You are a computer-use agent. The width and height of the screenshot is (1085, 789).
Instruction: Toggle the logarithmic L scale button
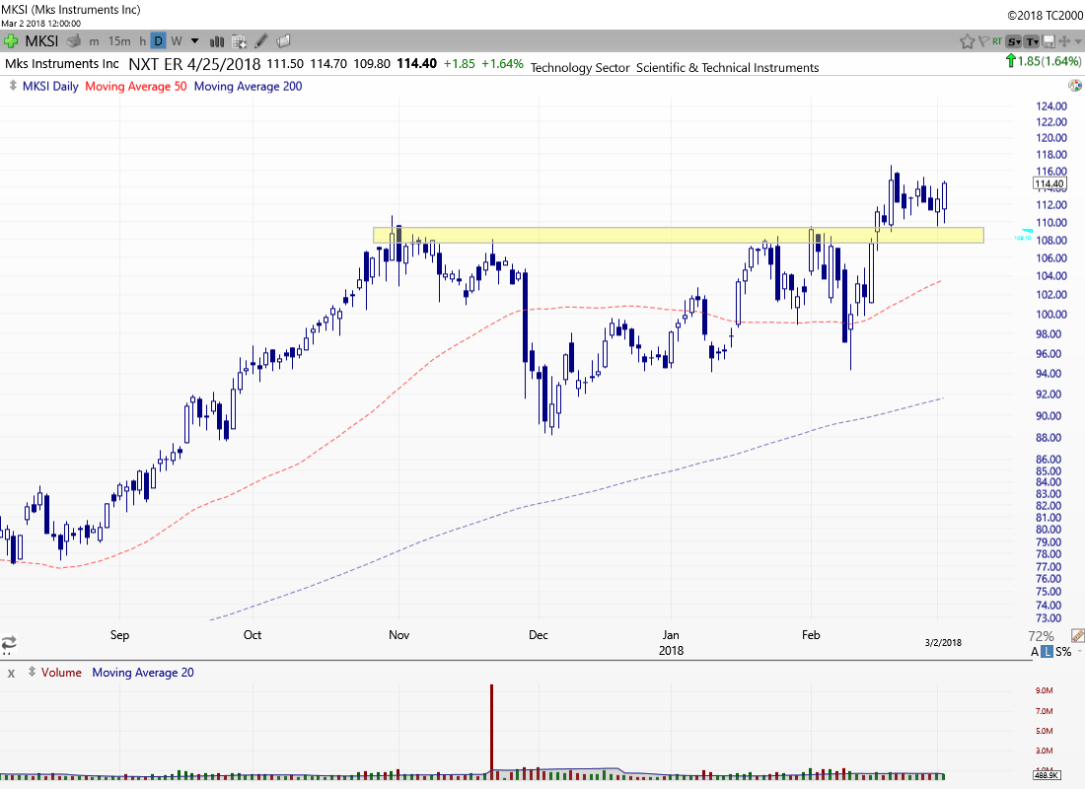click(1048, 652)
